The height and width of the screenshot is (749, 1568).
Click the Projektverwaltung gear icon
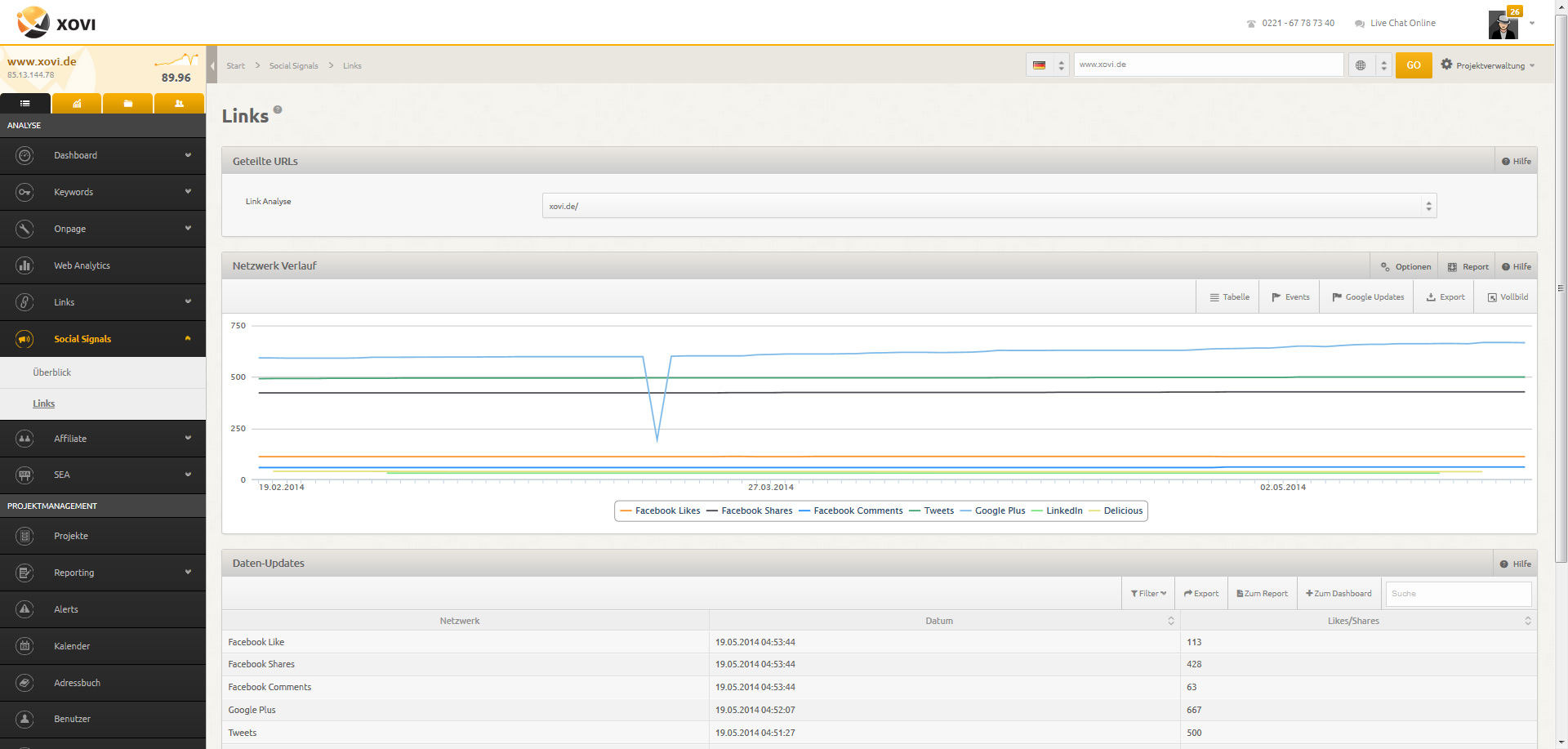pos(1446,65)
